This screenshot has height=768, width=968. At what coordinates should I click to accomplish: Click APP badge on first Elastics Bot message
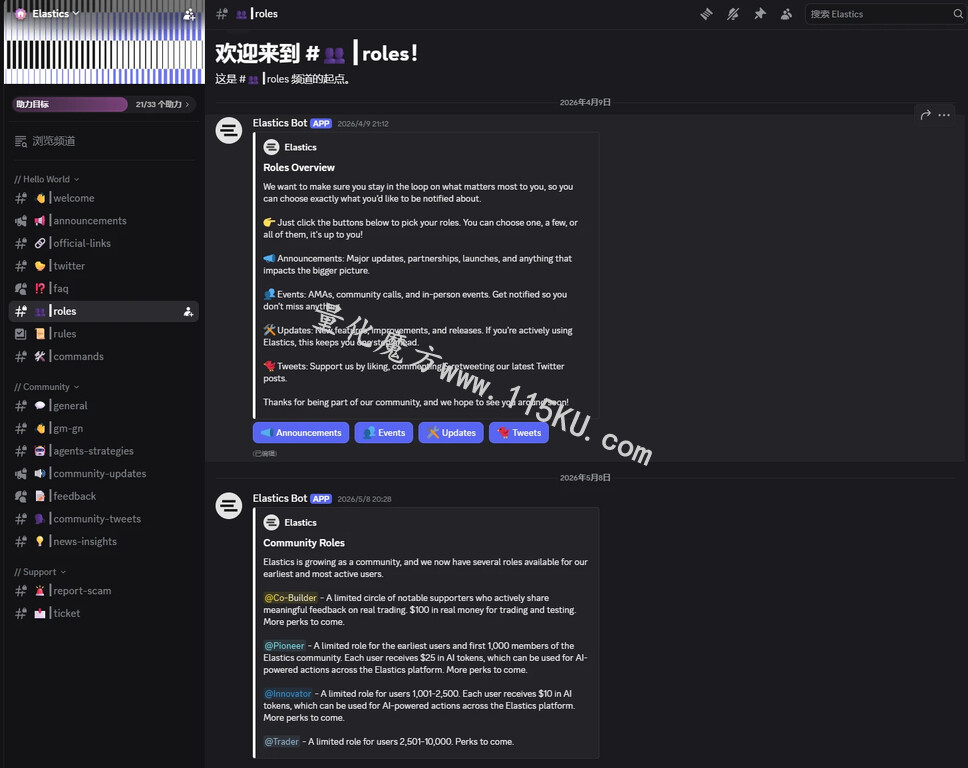tap(321, 123)
